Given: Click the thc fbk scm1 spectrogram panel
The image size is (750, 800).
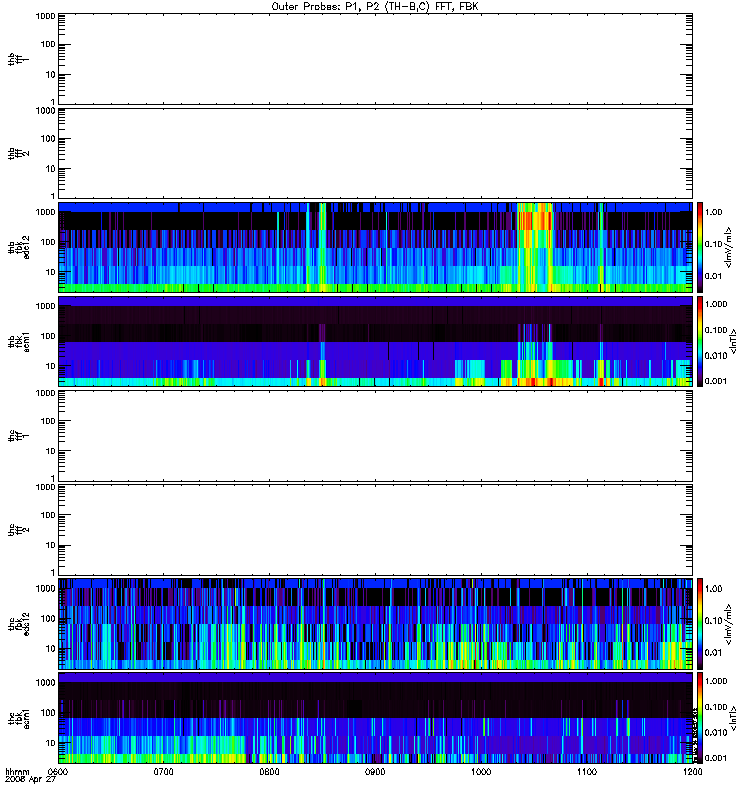Looking at the screenshot, I should [x=375, y=718].
